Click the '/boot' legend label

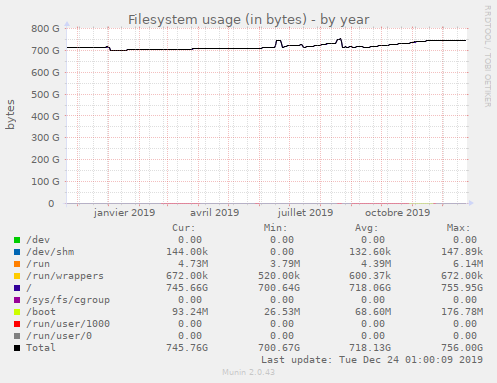[41, 312]
